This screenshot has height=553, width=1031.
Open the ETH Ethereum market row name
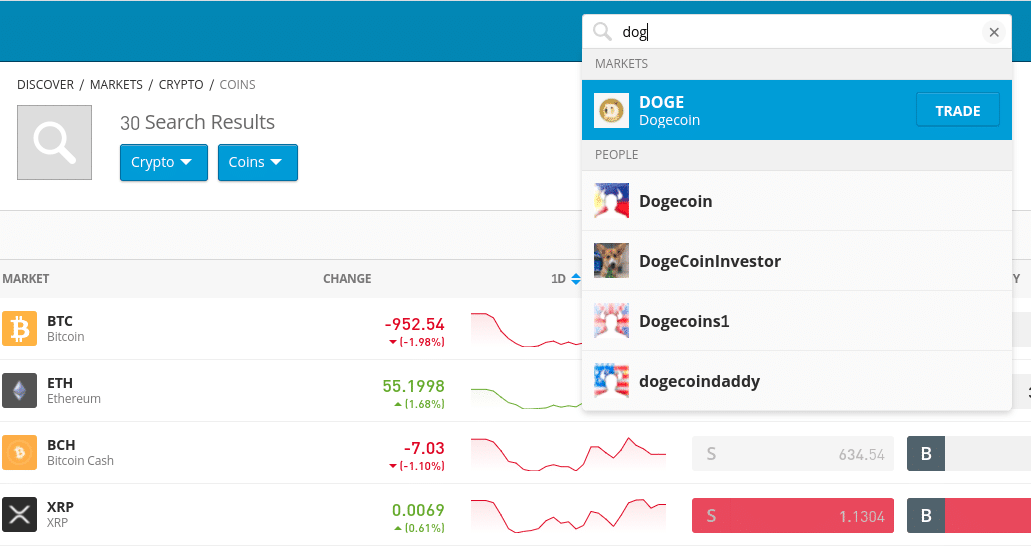(74, 390)
